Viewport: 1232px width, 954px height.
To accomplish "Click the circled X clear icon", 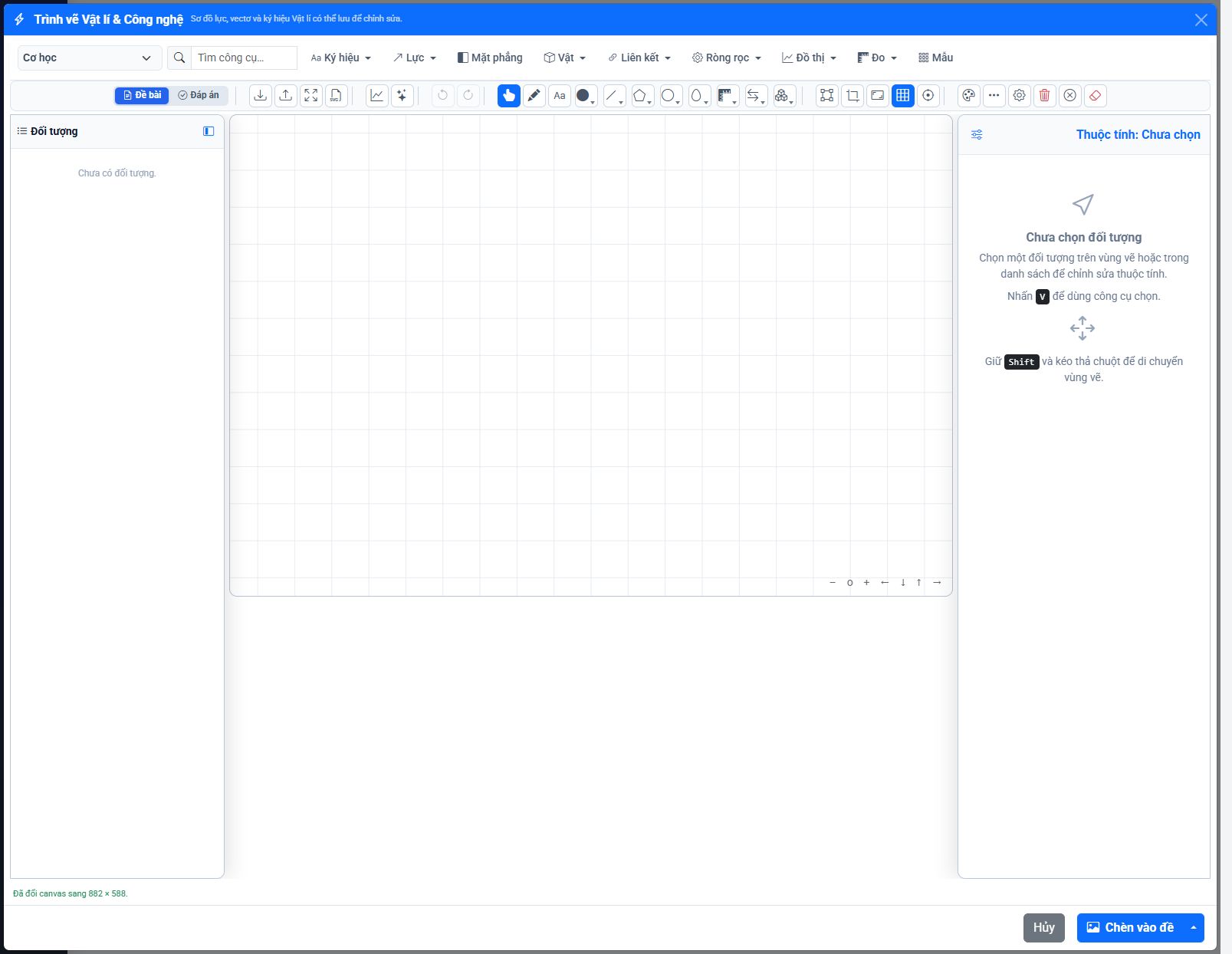I will (1070, 96).
